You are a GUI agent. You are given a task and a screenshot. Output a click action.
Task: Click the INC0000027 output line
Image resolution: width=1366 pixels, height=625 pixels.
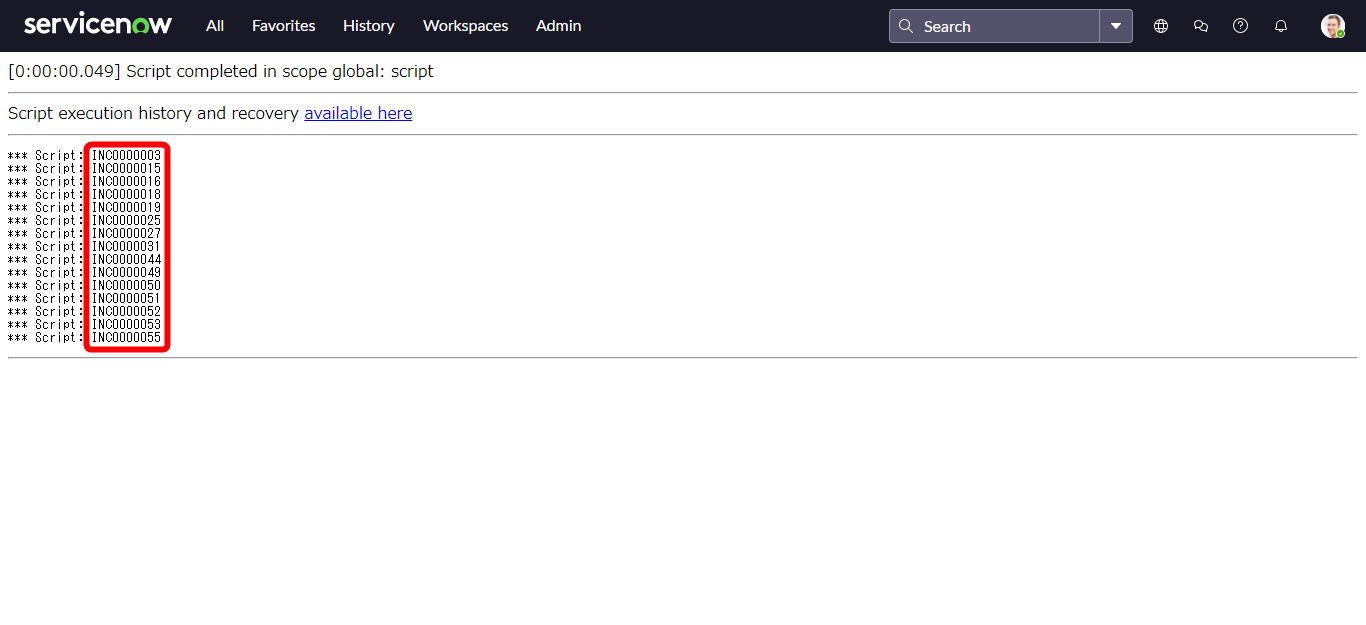click(126, 234)
